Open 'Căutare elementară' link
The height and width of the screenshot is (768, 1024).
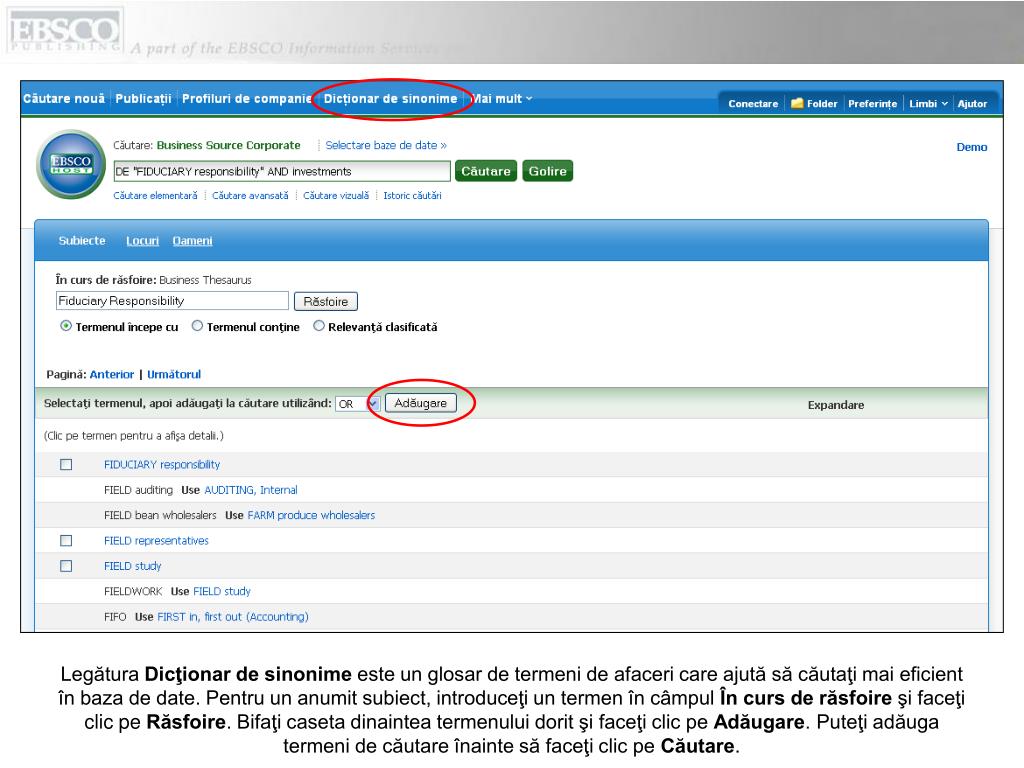[155, 195]
